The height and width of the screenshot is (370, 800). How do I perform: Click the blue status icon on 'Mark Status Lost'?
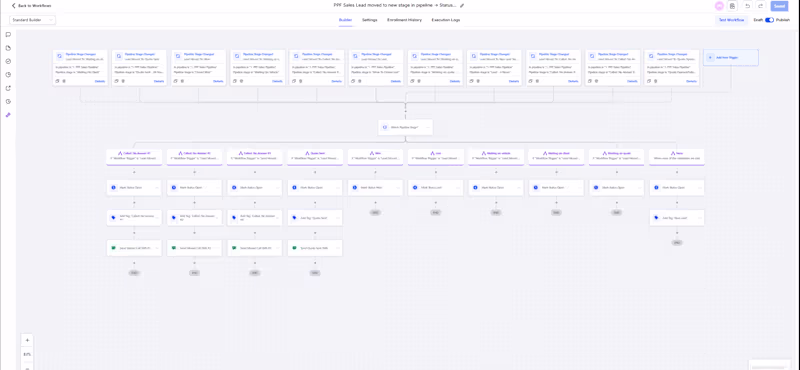[415, 188]
